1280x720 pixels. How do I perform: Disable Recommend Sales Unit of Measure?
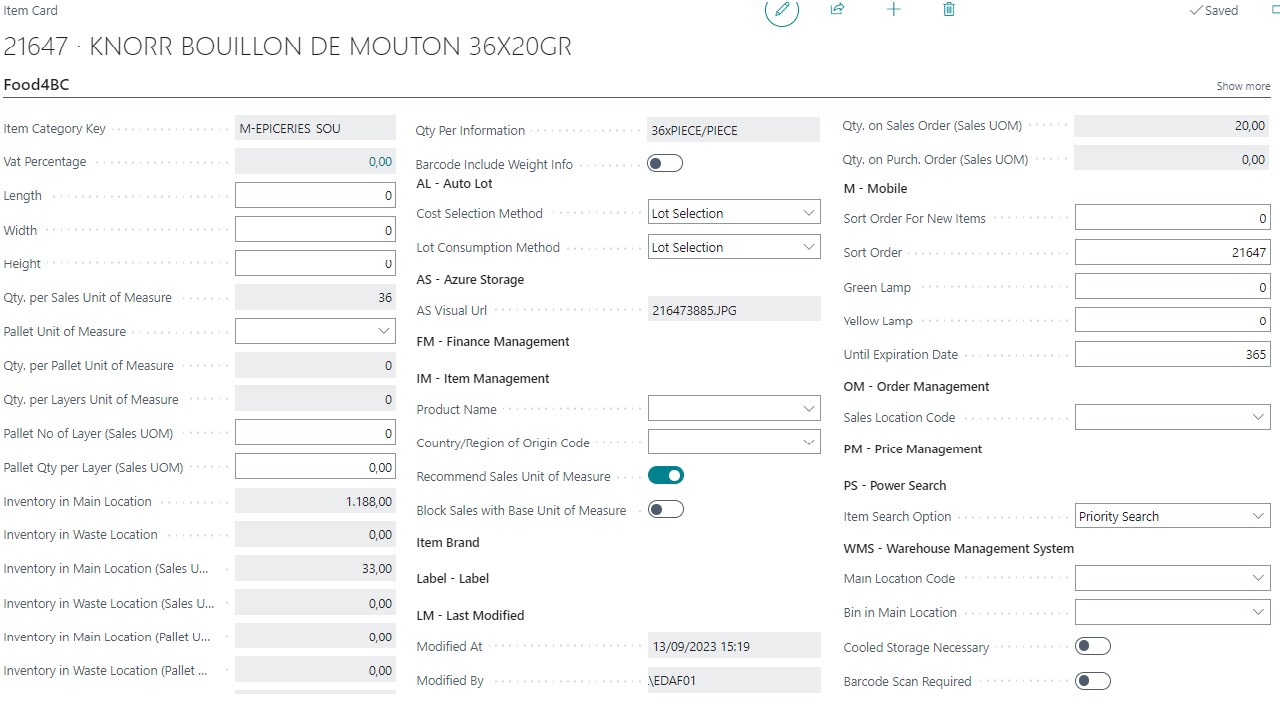pos(665,475)
